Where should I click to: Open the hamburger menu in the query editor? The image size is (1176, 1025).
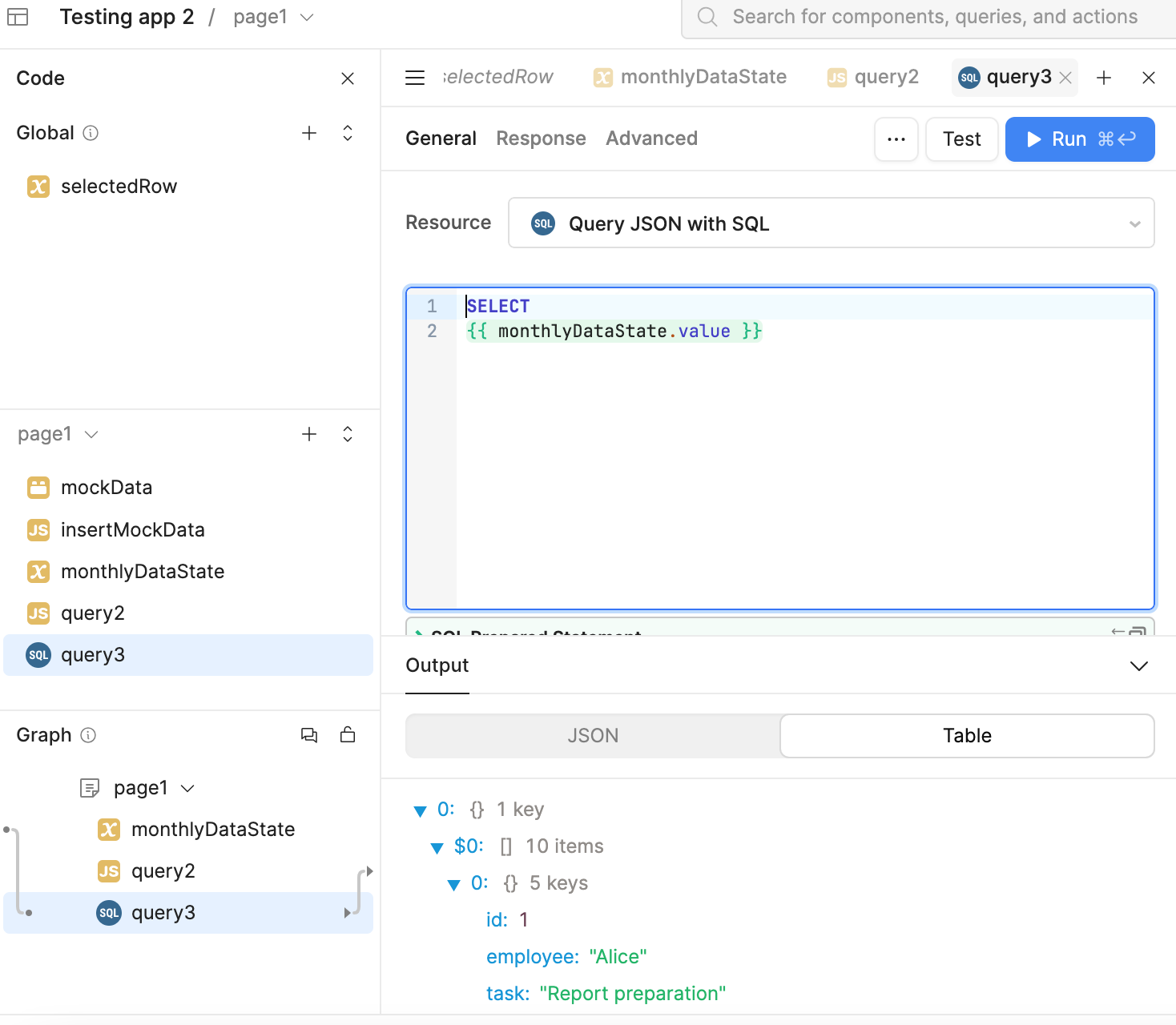pyautogui.click(x=415, y=78)
